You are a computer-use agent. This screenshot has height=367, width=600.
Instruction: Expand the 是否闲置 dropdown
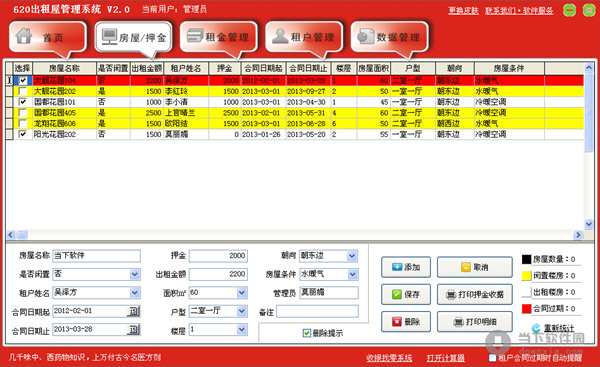click(x=135, y=274)
